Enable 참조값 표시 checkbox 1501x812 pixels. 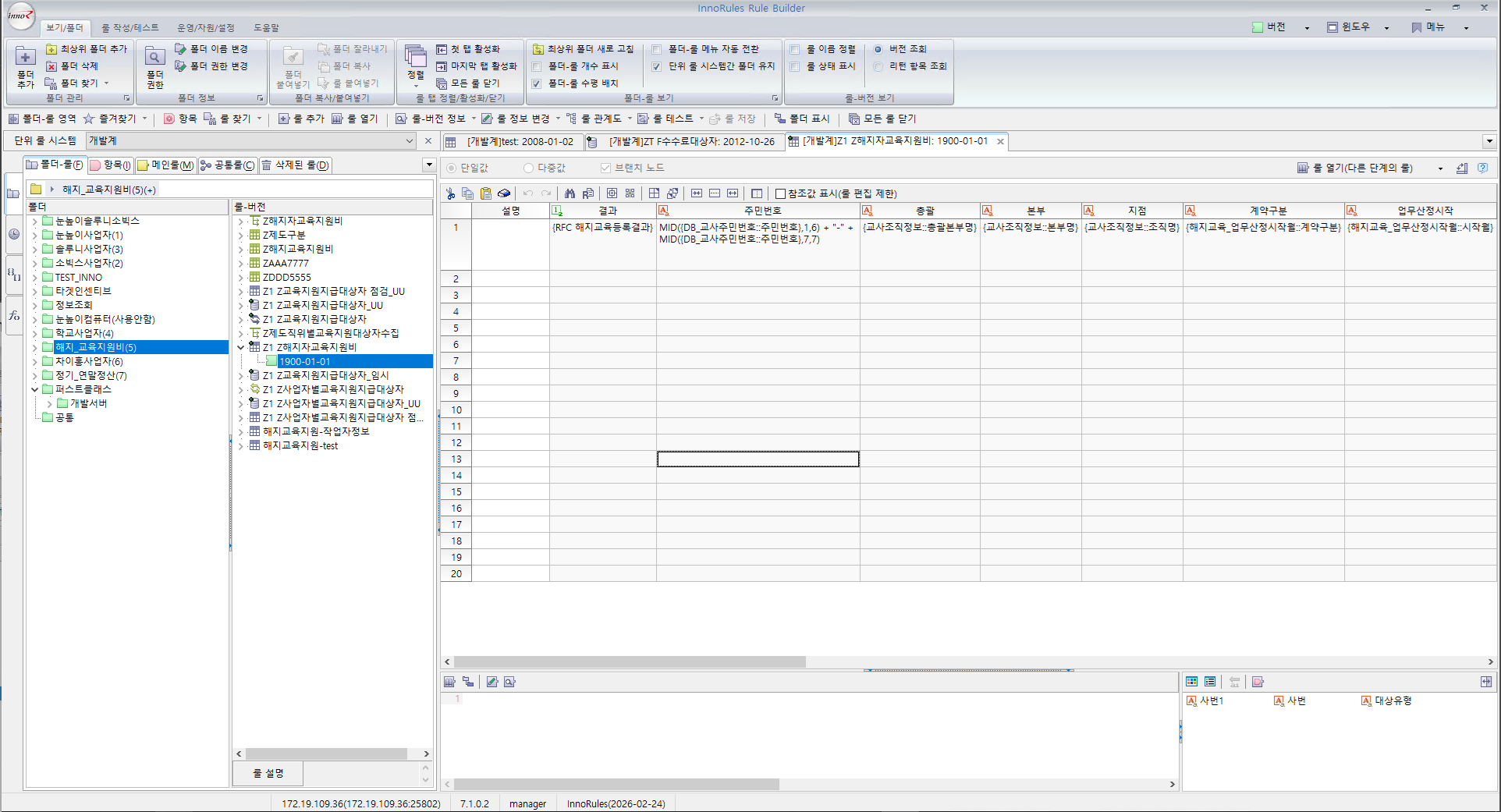point(780,193)
